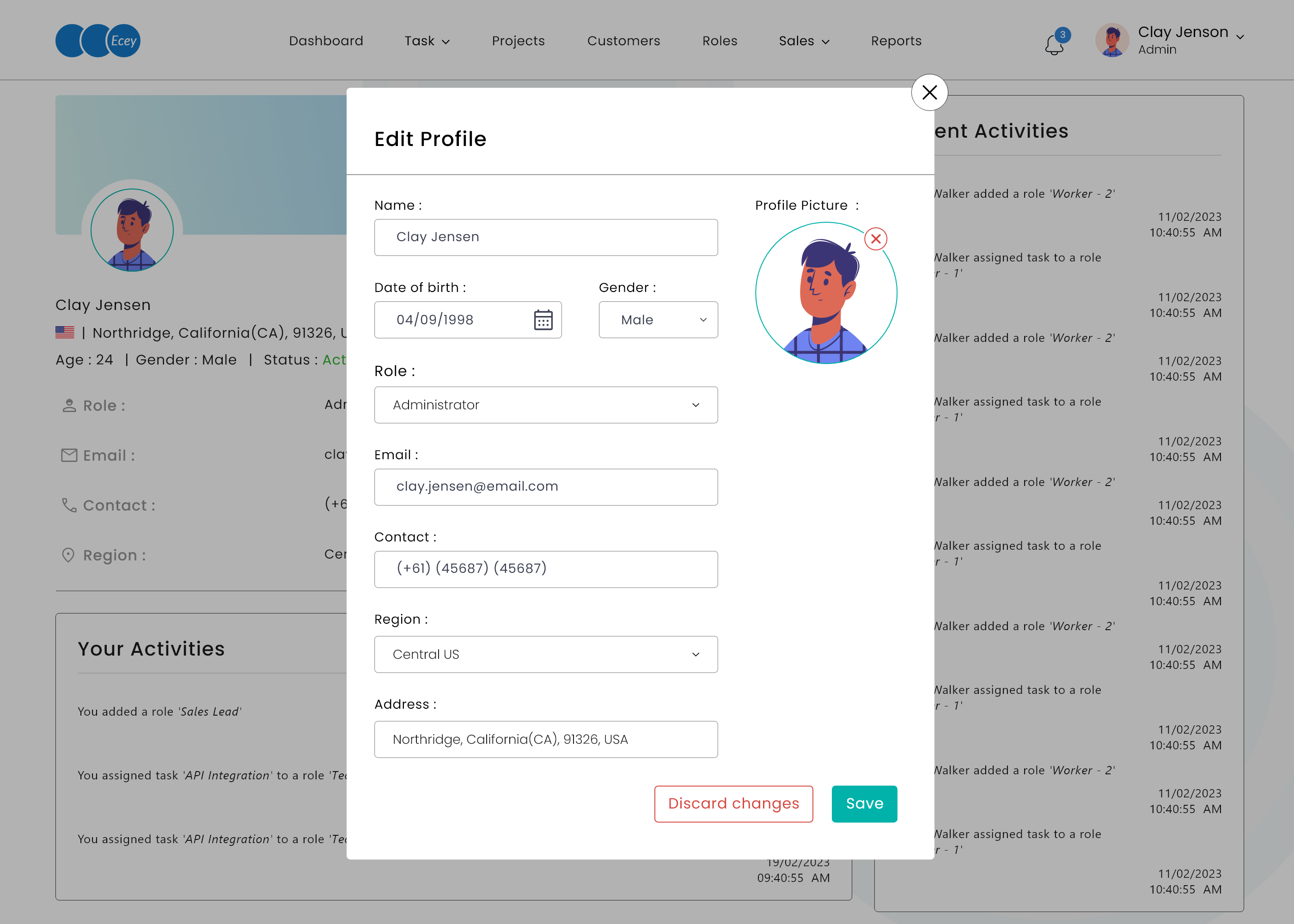Open the date picker calendar icon
The width and height of the screenshot is (1294, 924).
coord(543,320)
